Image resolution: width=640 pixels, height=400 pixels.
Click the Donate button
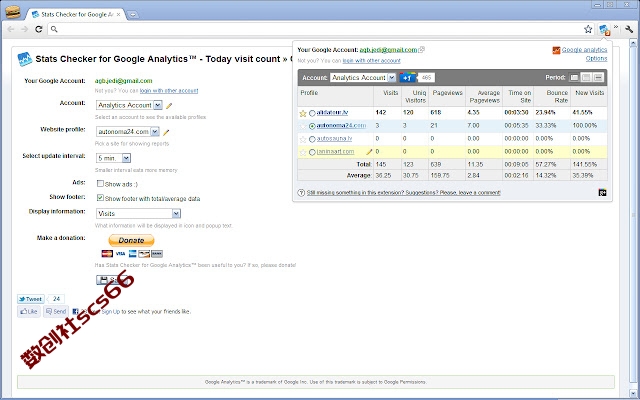point(131,240)
